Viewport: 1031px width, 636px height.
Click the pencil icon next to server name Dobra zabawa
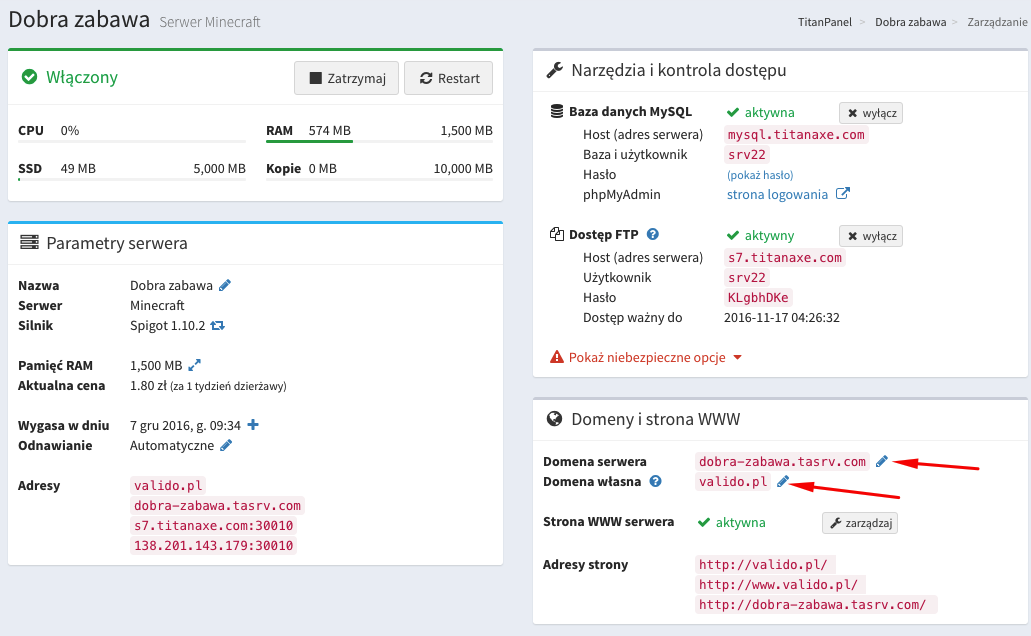click(225, 285)
